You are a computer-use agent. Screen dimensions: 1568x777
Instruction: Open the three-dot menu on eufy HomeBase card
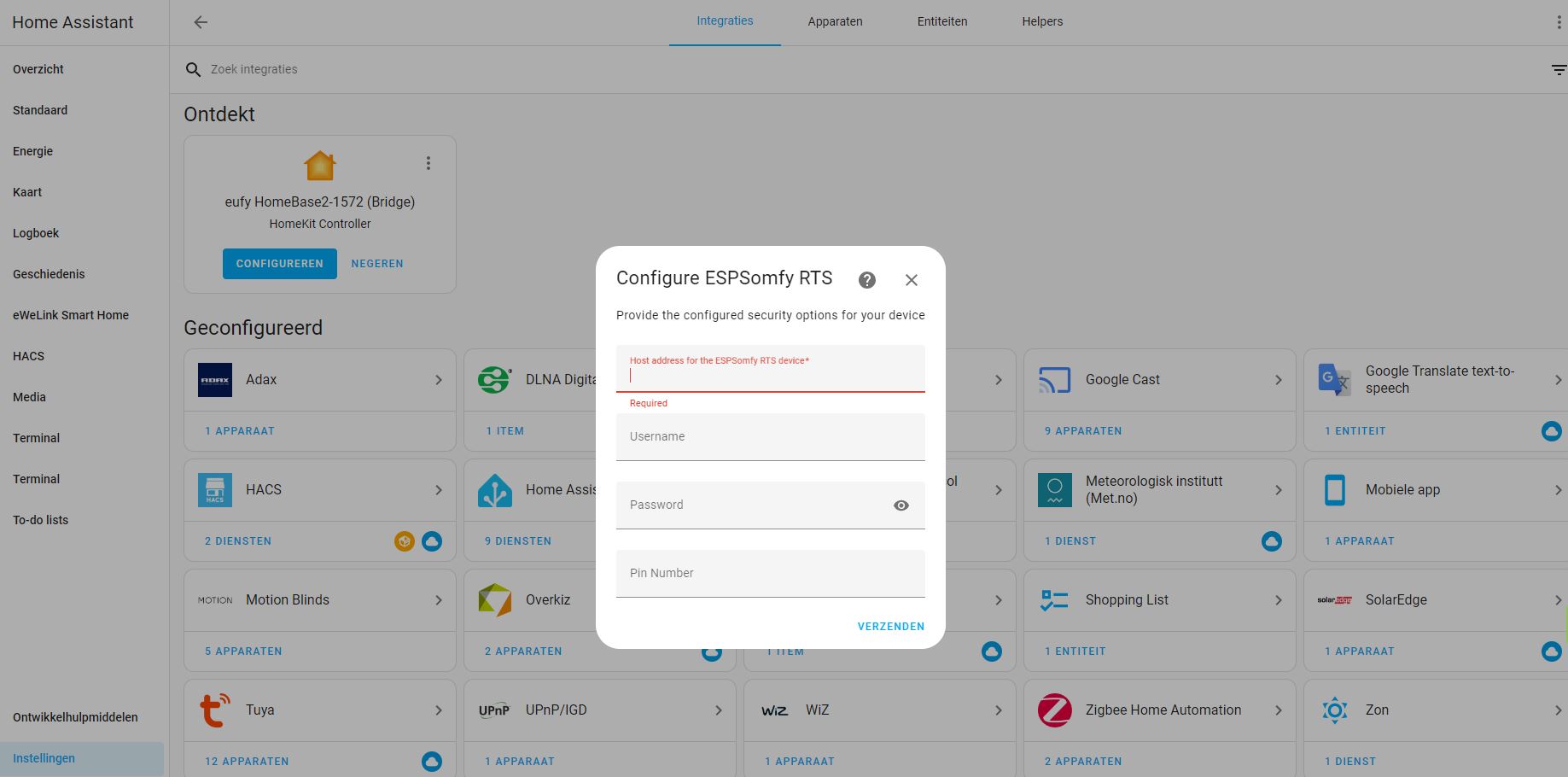[428, 162]
